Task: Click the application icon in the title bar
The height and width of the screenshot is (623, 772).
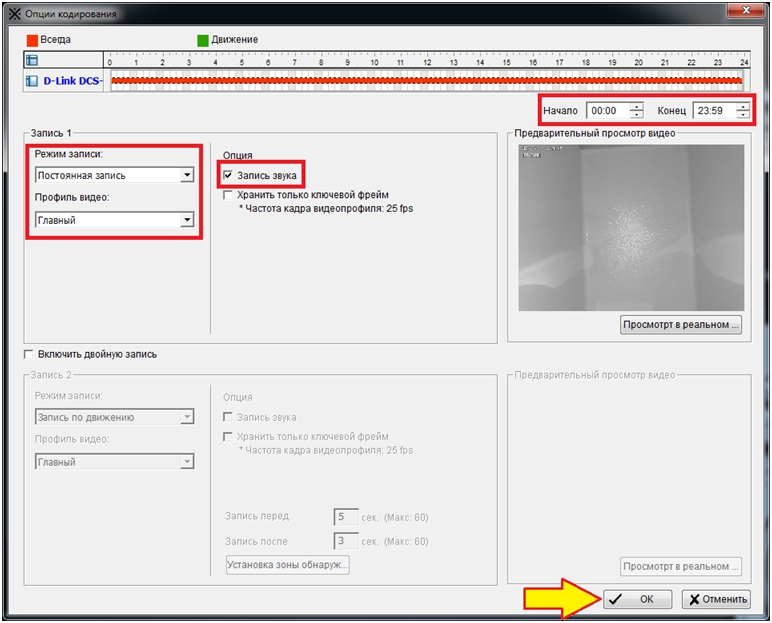Action: click(14, 14)
